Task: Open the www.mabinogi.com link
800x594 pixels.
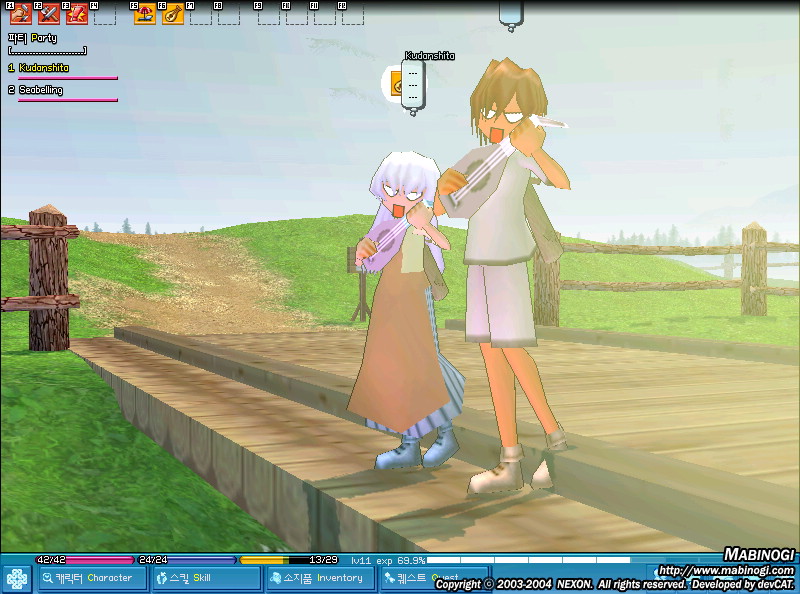Action: point(726,570)
